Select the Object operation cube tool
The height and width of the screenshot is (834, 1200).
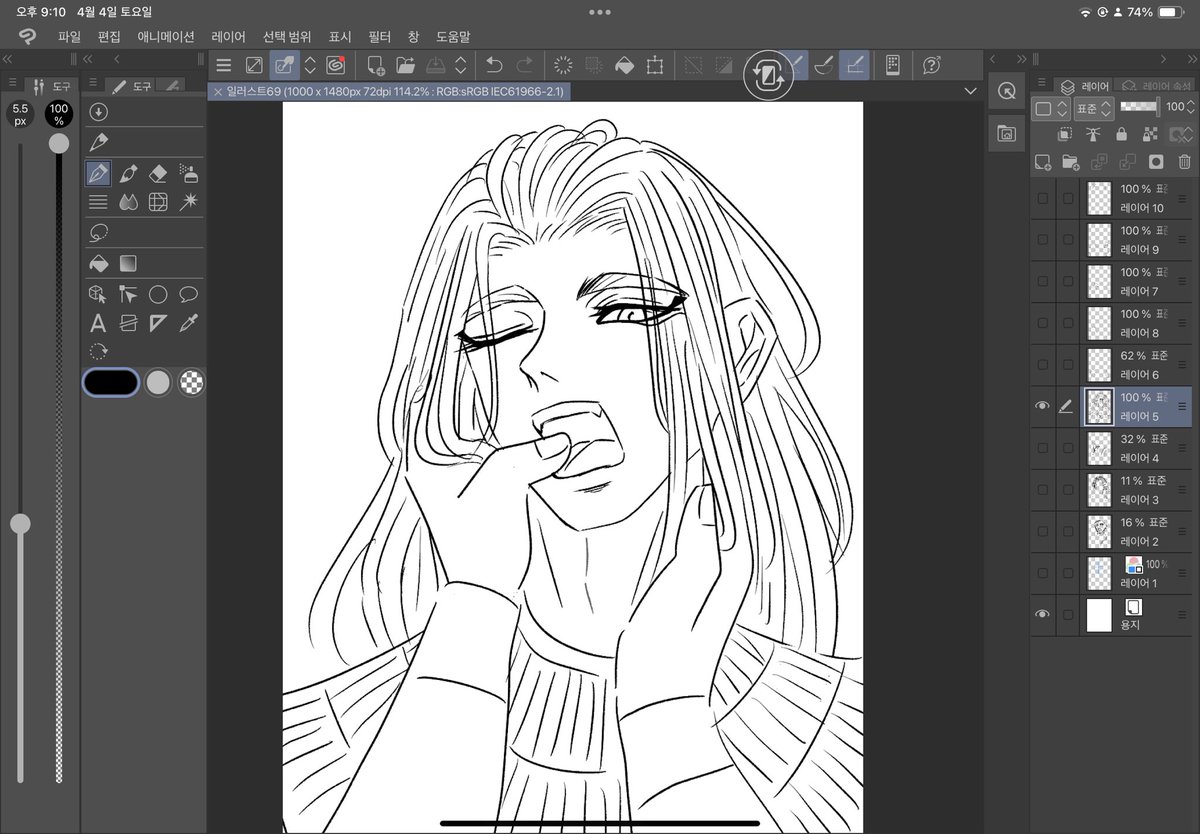98,294
